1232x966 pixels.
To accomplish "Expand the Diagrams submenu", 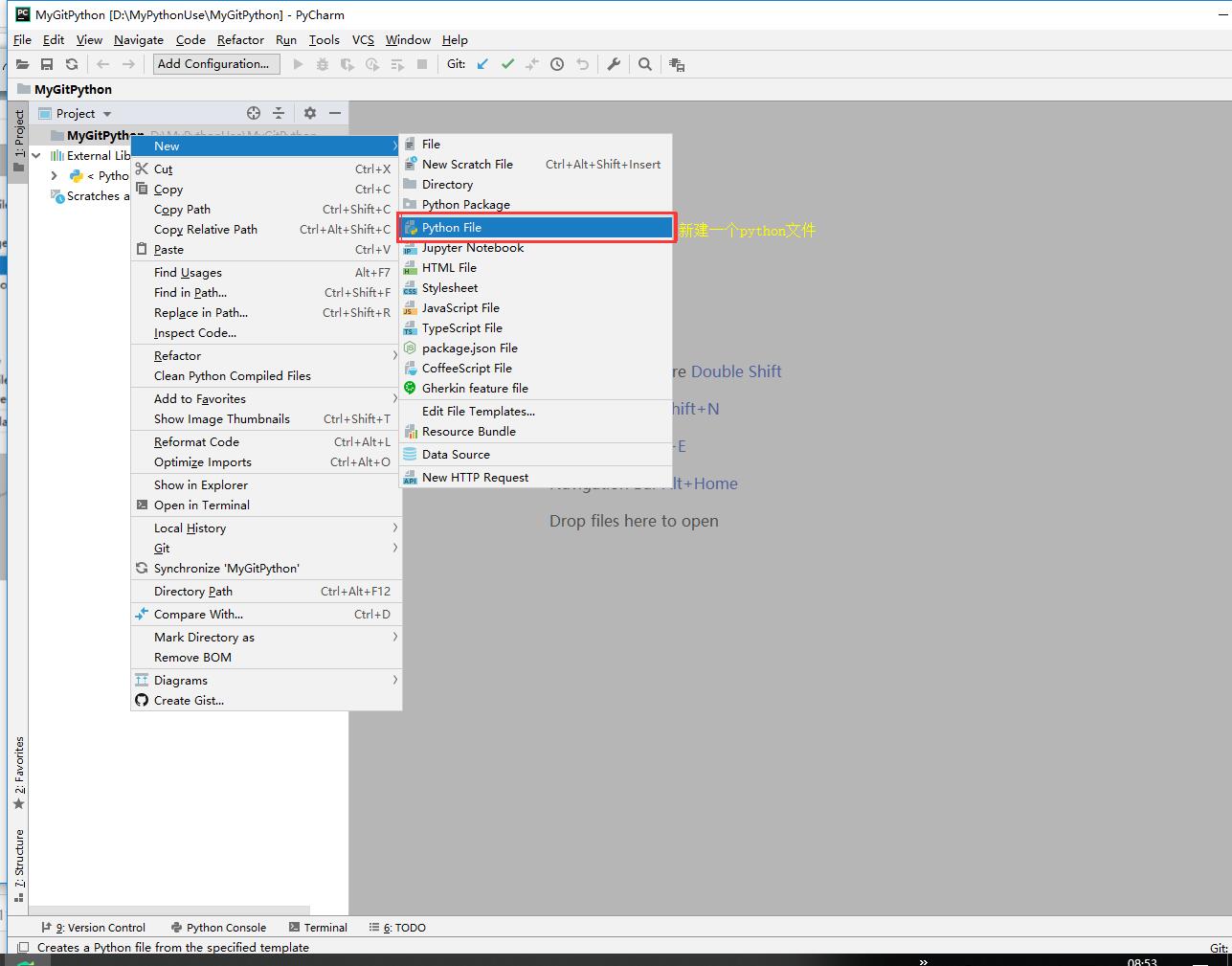I will pyautogui.click(x=394, y=680).
